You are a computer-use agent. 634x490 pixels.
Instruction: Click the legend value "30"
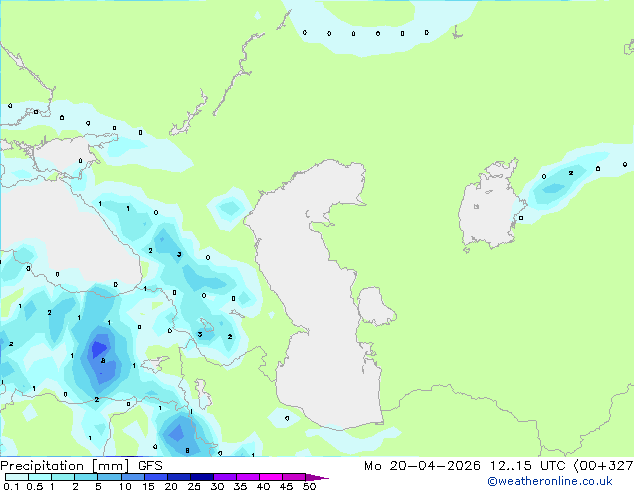(218, 486)
